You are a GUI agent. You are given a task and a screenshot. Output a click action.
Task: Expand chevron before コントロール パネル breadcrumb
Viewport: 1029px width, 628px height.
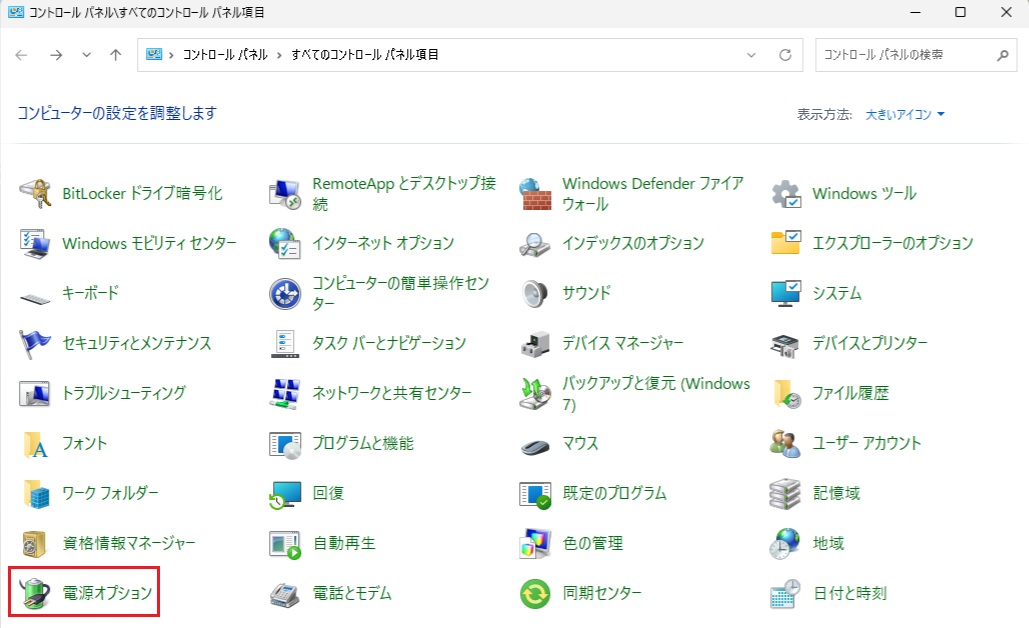[171, 55]
